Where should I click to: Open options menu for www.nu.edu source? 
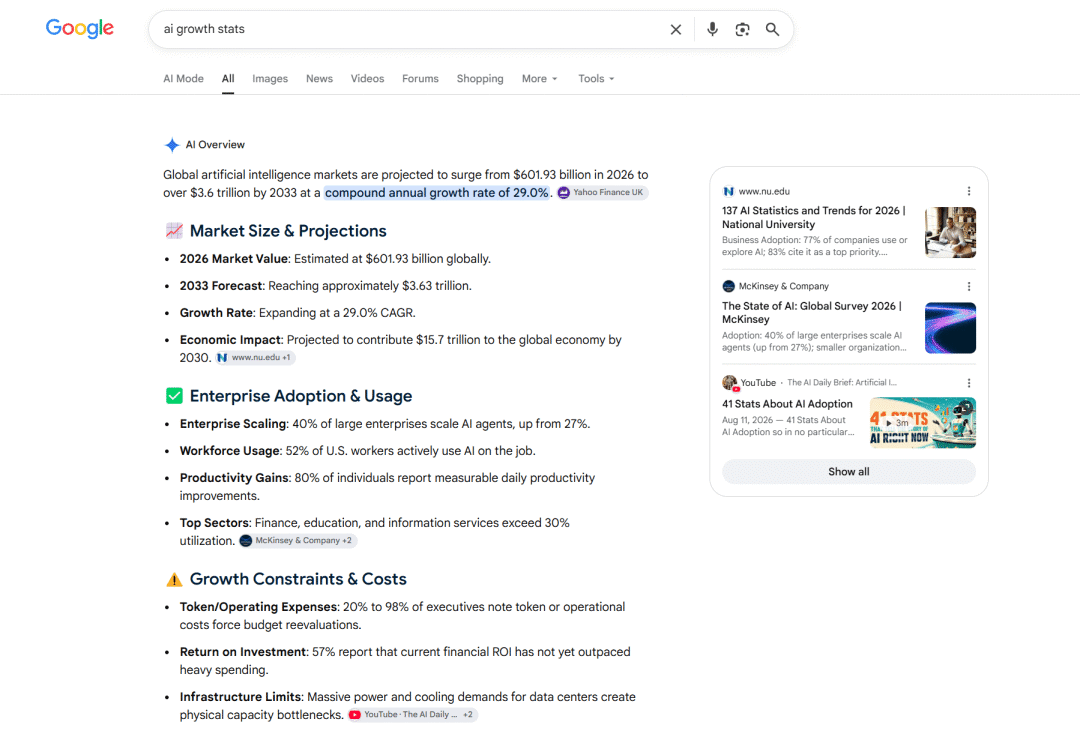[968, 191]
